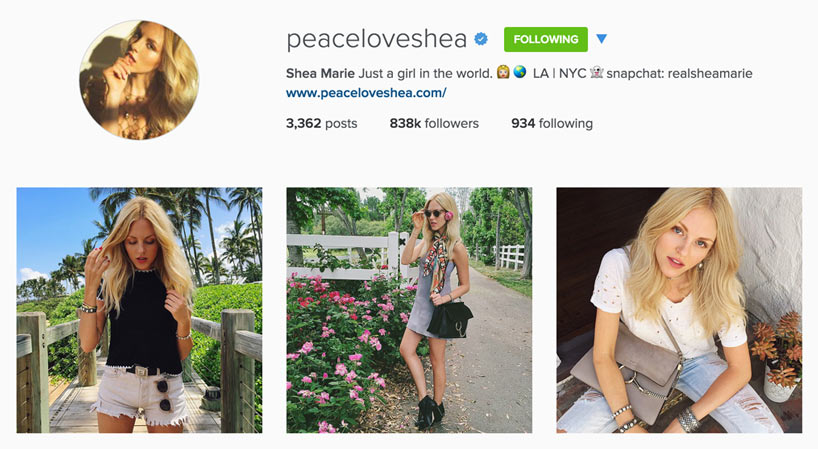View the 3,362 posts count
Viewport: 818px width, 449px height.
pos(321,124)
